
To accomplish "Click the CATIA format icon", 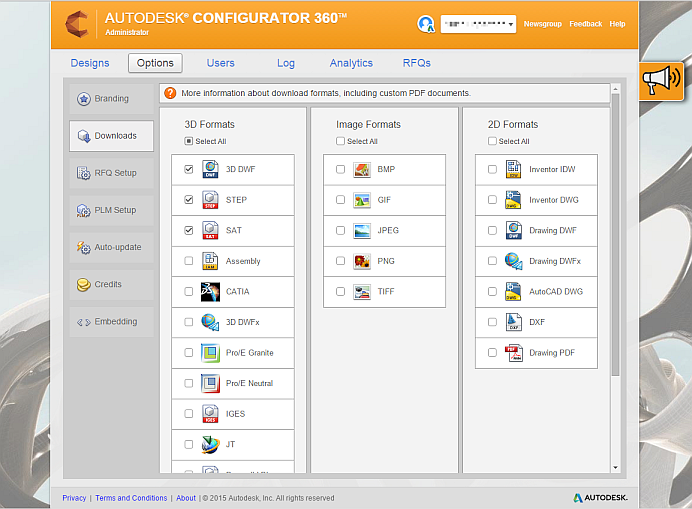I will point(211,291).
